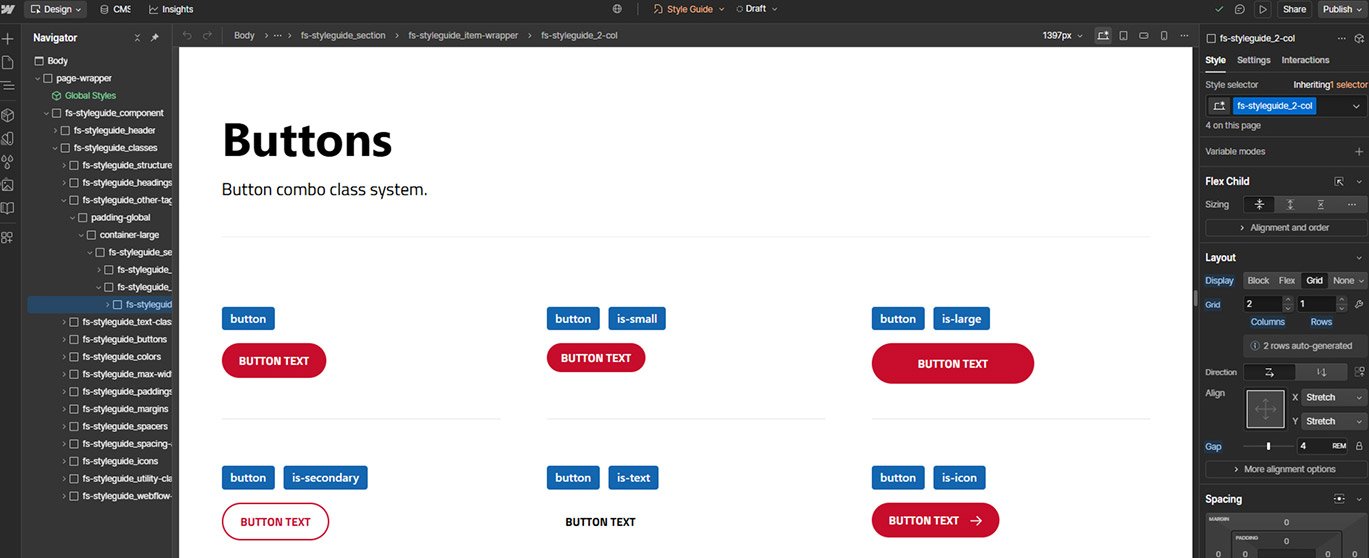Open the style selector dropdown arrow
1369x558 pixels.
pyautogui.click(x=1357, y=106)
